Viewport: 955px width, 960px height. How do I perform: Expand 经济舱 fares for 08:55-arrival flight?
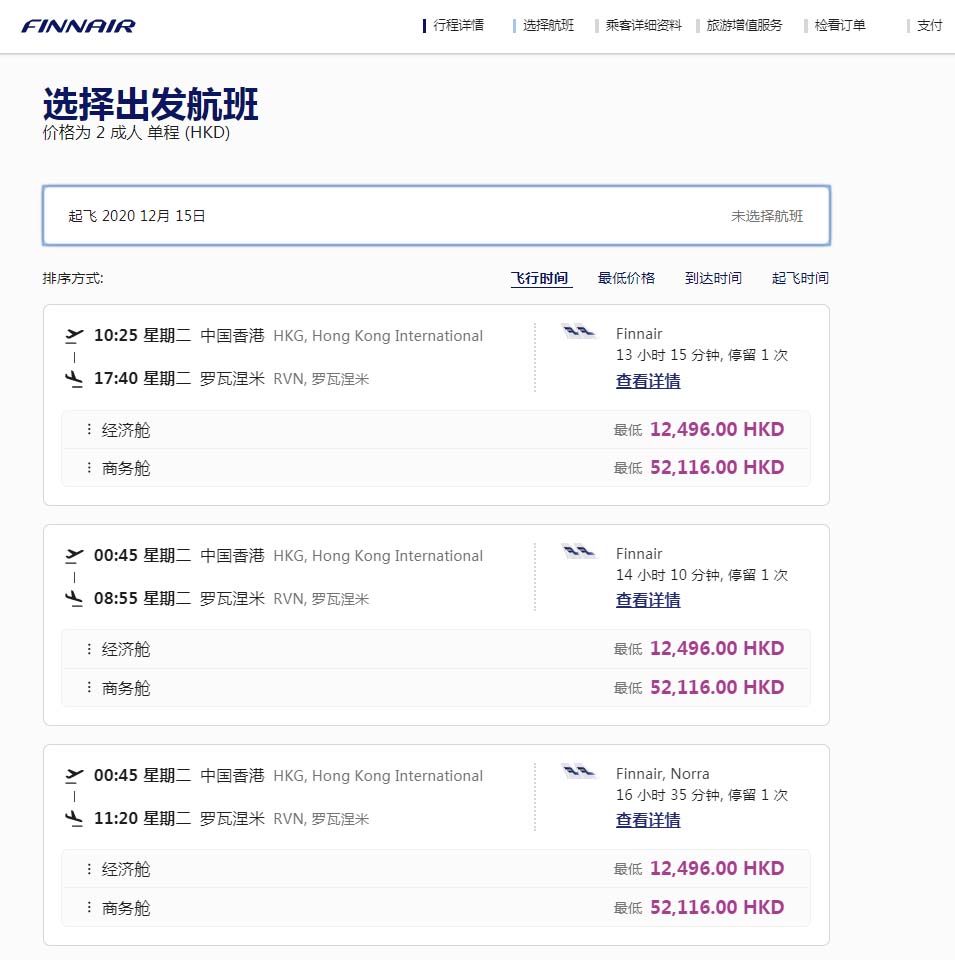[436, 649]
